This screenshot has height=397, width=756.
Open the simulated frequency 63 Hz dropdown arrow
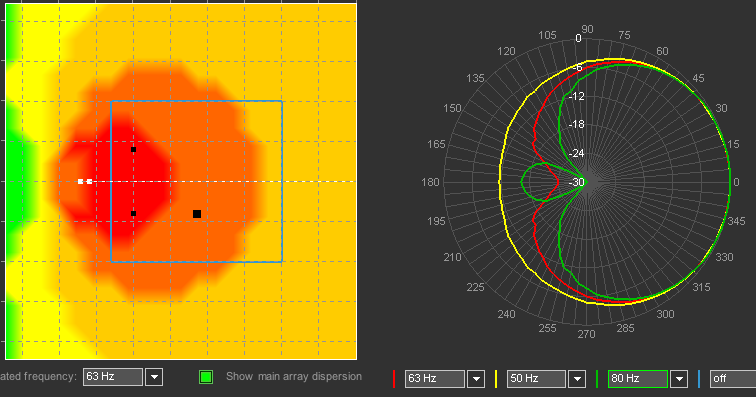click(x=154, y=377)
